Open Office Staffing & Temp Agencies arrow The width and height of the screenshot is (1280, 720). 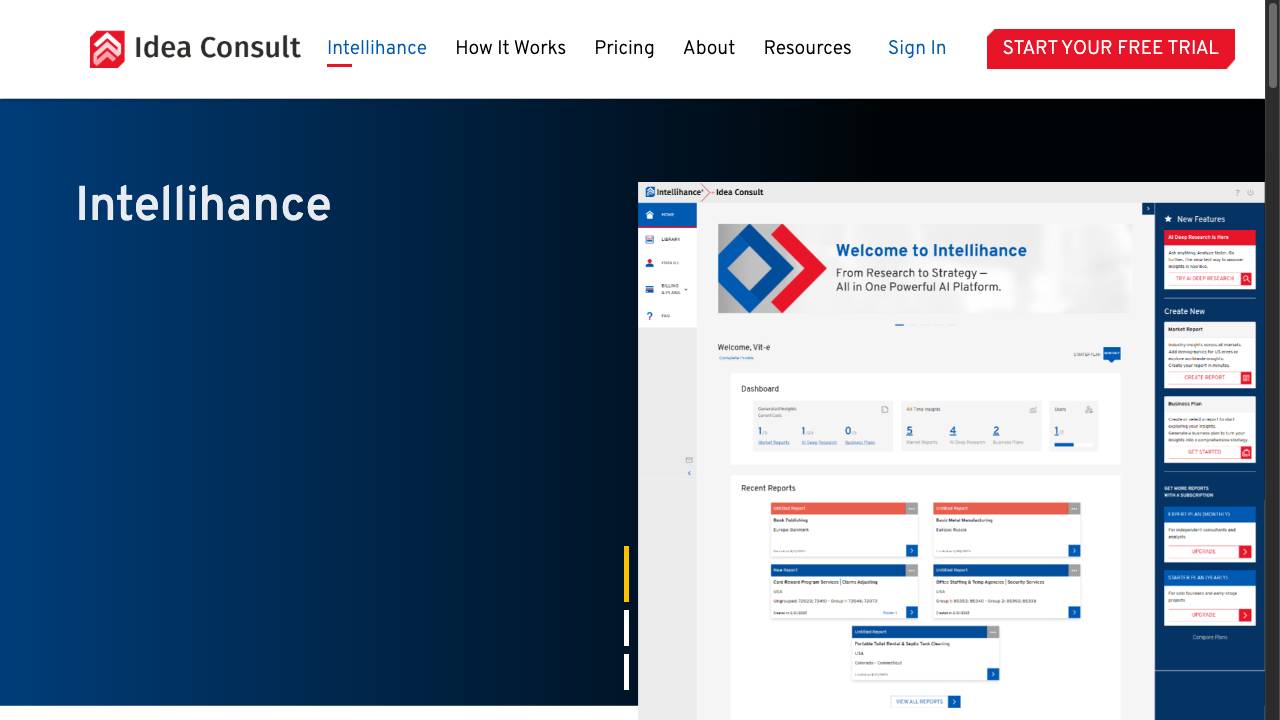pos(1074,612)
